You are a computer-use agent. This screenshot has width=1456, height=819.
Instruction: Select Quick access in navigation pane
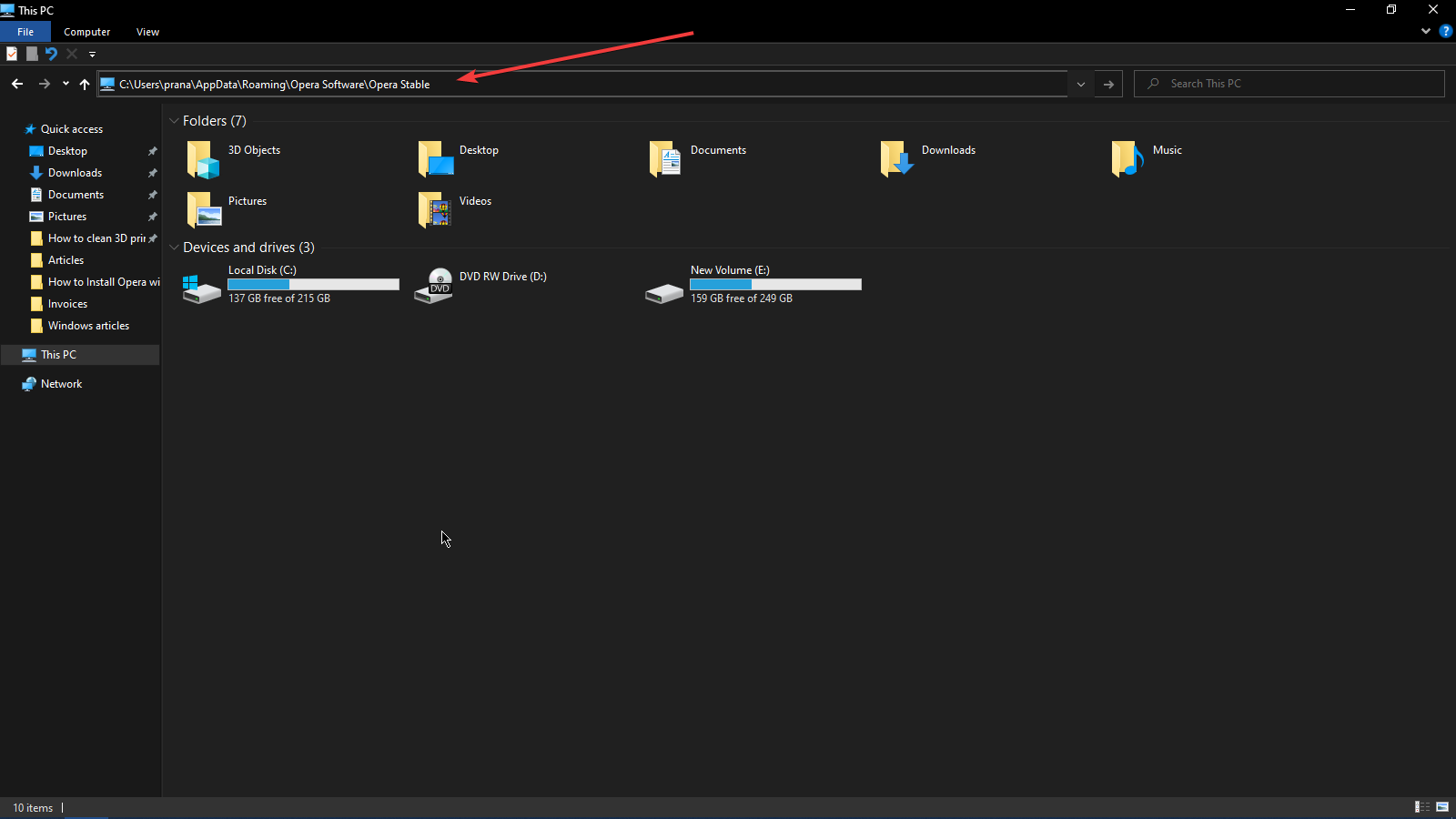(72, 129)
